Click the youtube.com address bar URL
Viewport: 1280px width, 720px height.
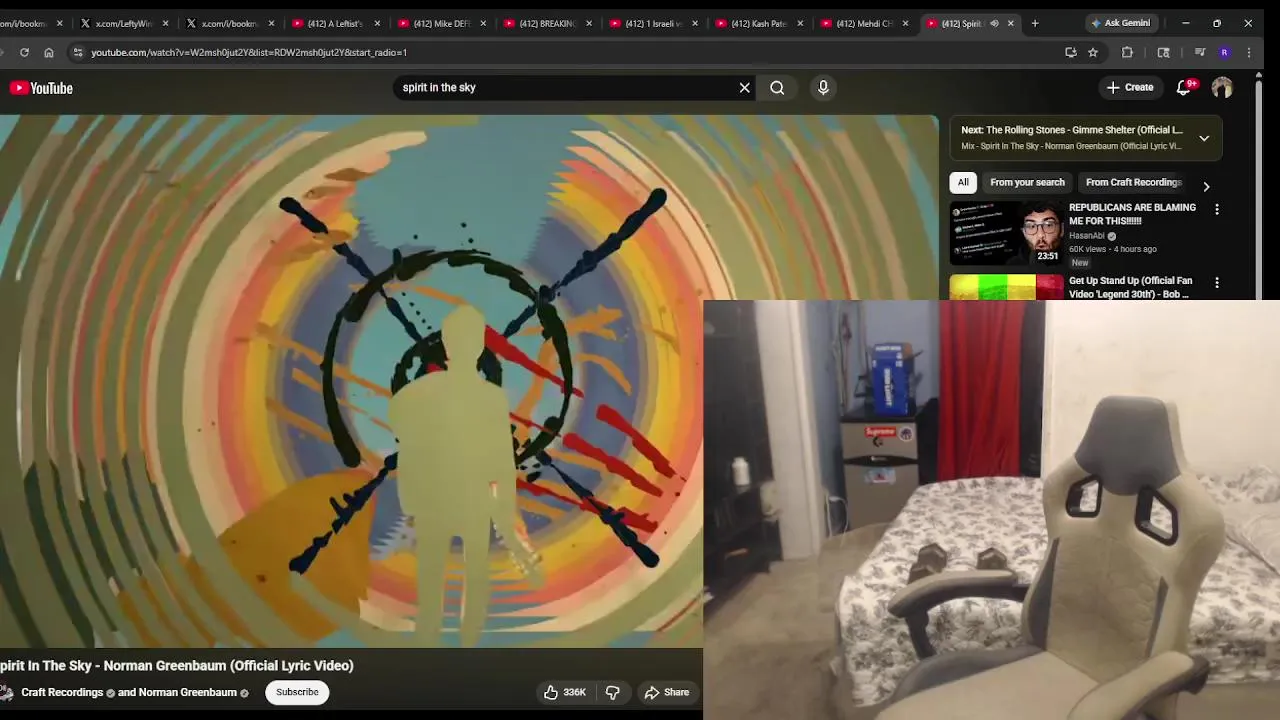click(249, 52)
